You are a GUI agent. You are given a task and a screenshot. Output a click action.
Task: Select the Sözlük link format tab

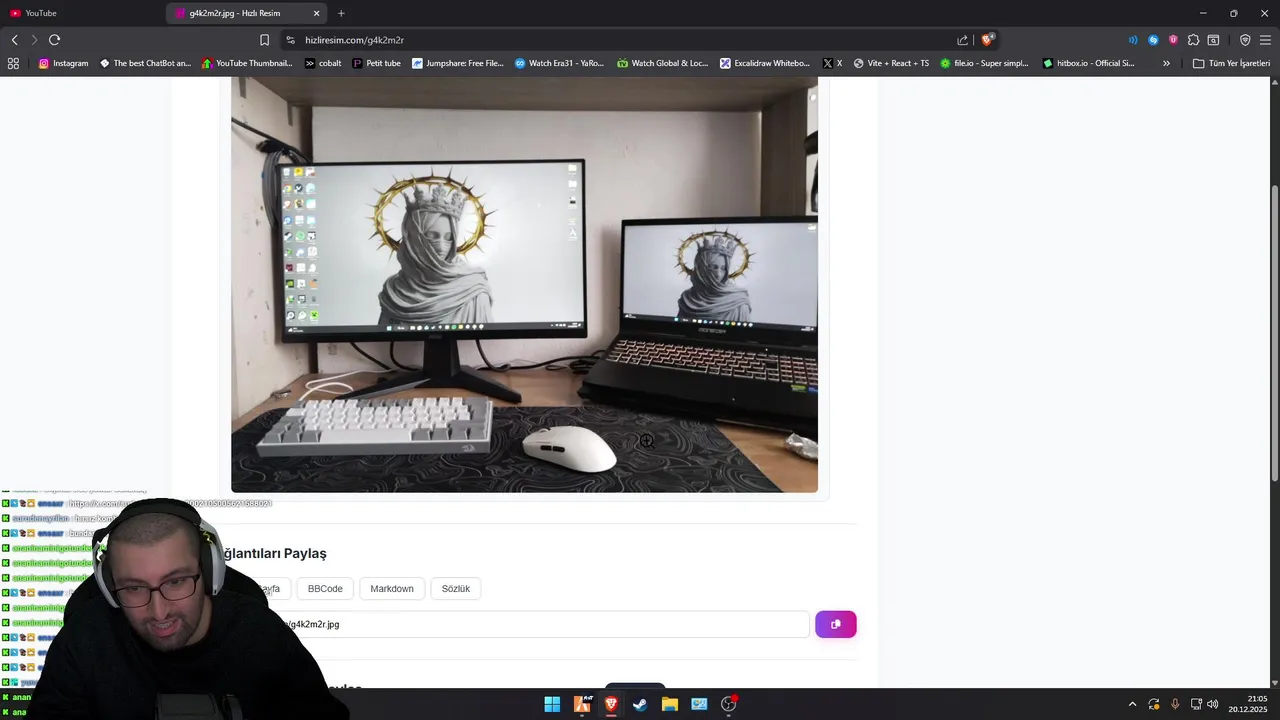pos(456,589)
